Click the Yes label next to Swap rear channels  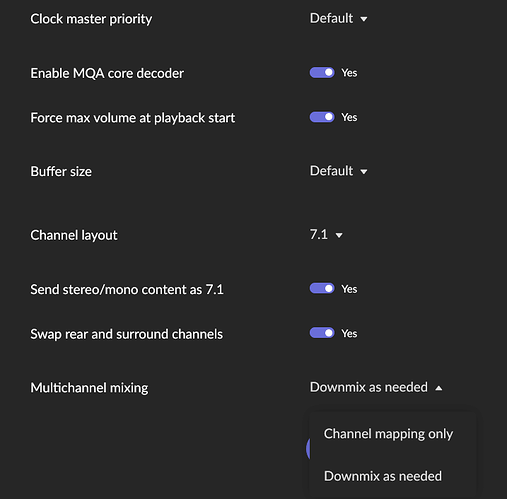click(x=349, y=333)
